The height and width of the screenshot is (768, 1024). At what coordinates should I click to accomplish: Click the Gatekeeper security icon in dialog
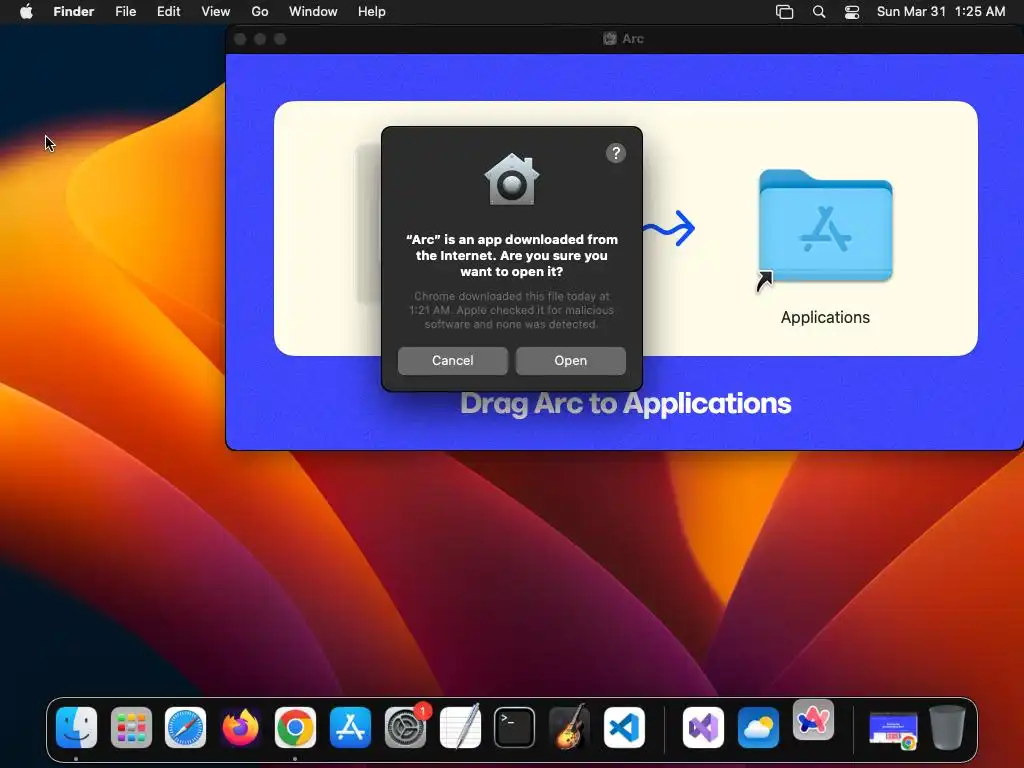(511, 180)
